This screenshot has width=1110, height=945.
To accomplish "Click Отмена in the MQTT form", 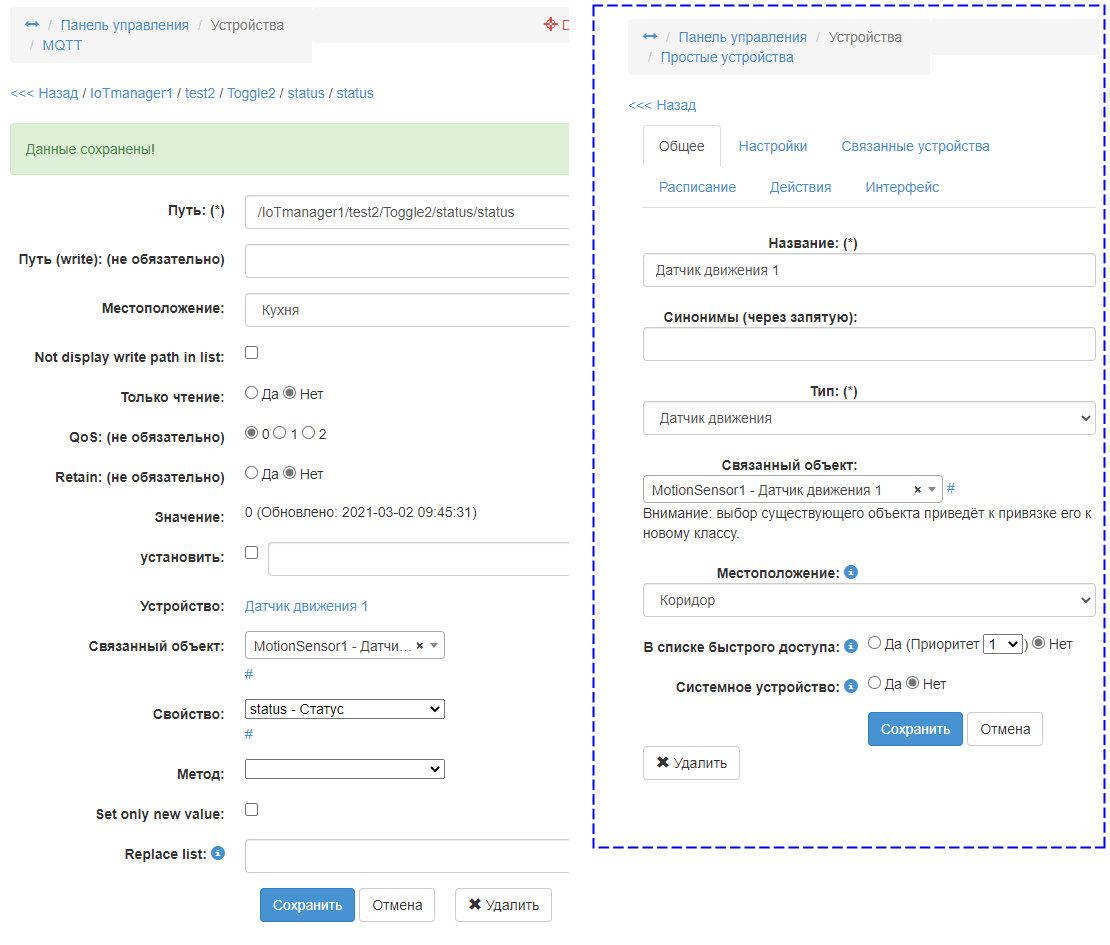I will point(397,905).
